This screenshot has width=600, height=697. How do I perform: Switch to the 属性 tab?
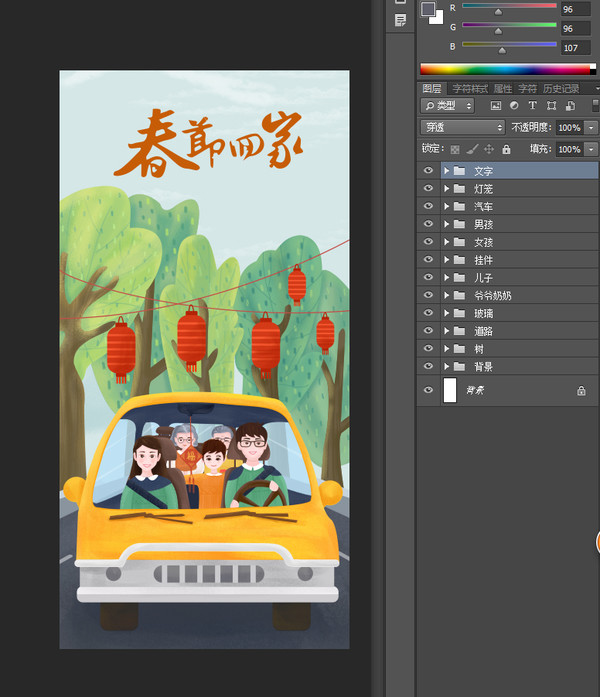[503, 88]
